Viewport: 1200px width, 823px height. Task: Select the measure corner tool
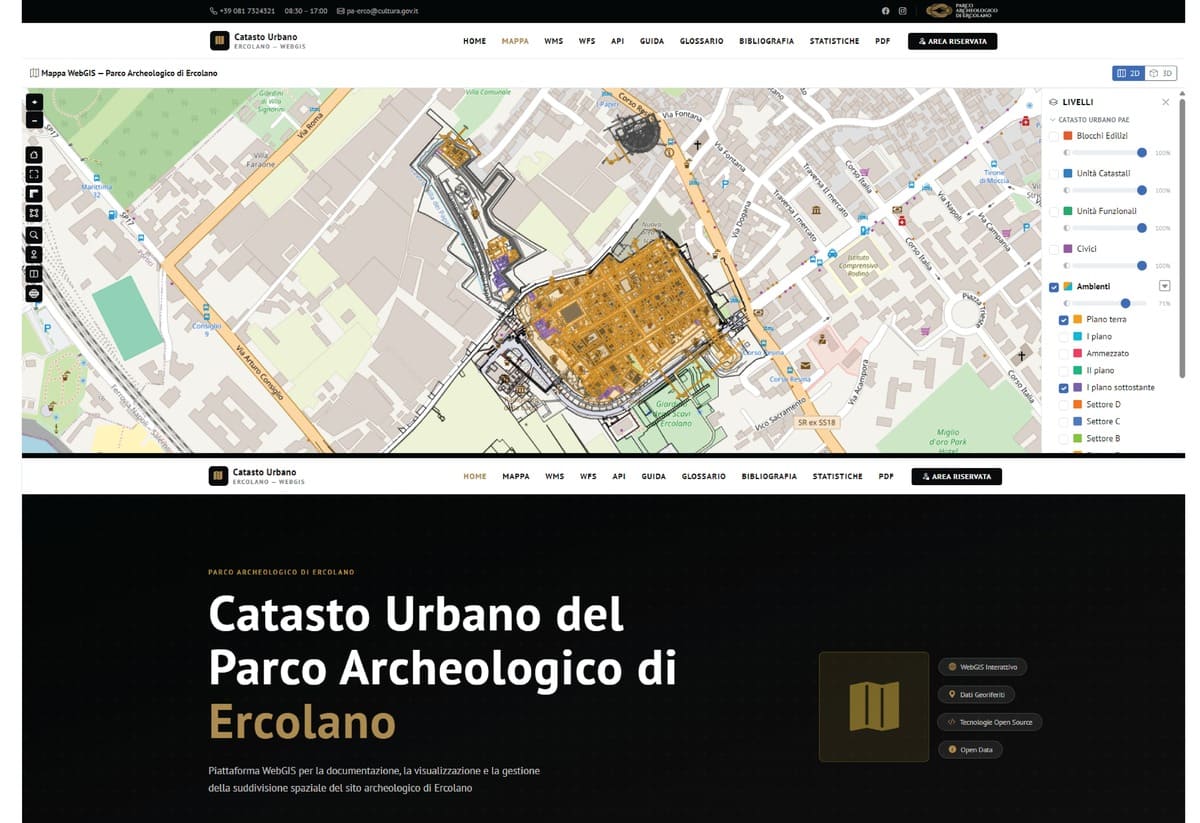point(34,193)
